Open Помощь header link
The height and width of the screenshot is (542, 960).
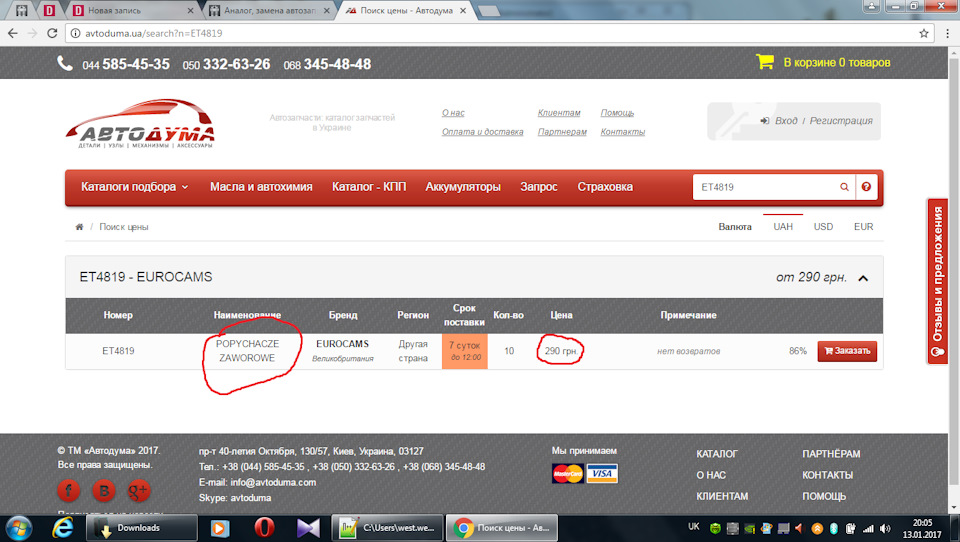617,113
